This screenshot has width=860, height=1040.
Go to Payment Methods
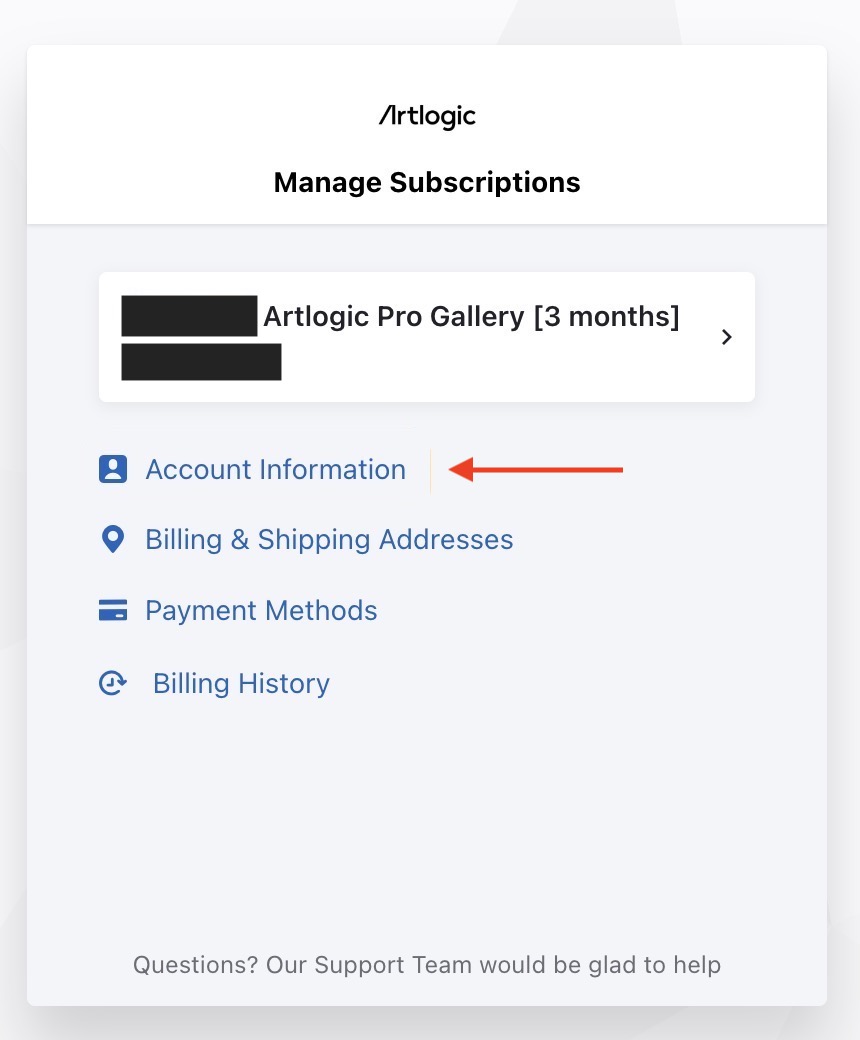click(x=261, y=611)
